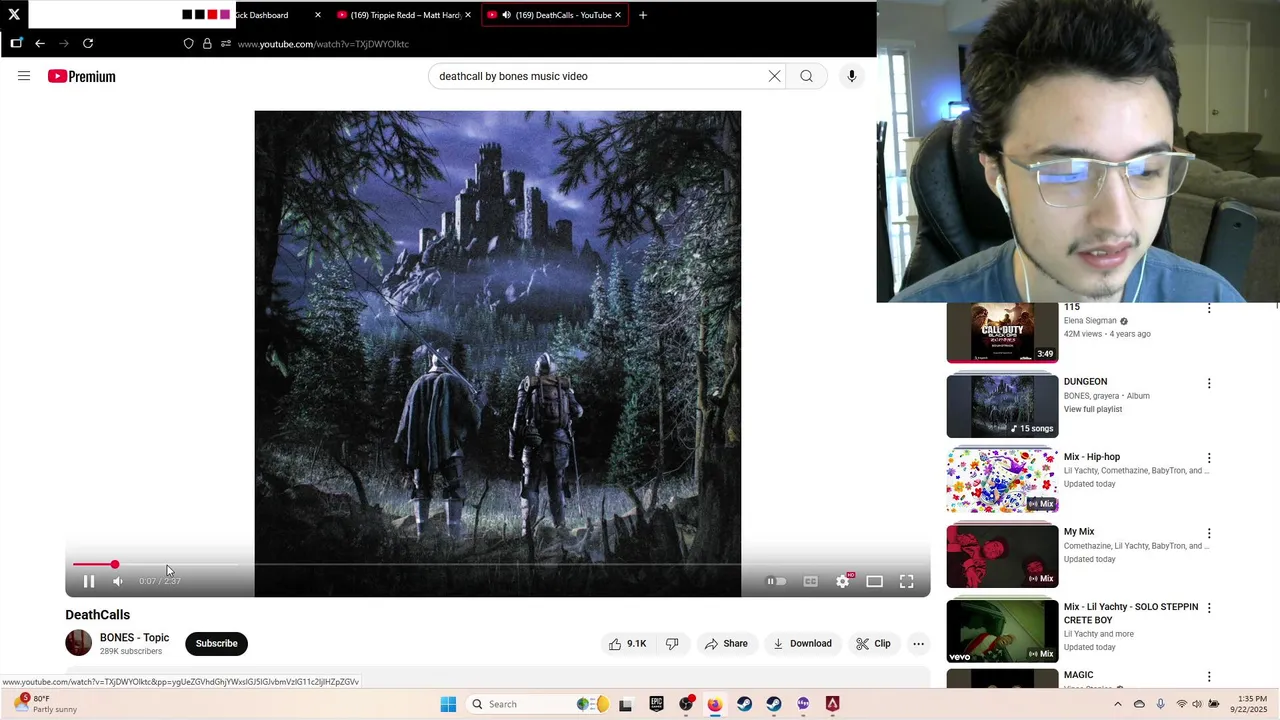The width and height of the screenshot is (1280, 720).
Task: Select the browser URL address bar
Action: pos(323,44)
